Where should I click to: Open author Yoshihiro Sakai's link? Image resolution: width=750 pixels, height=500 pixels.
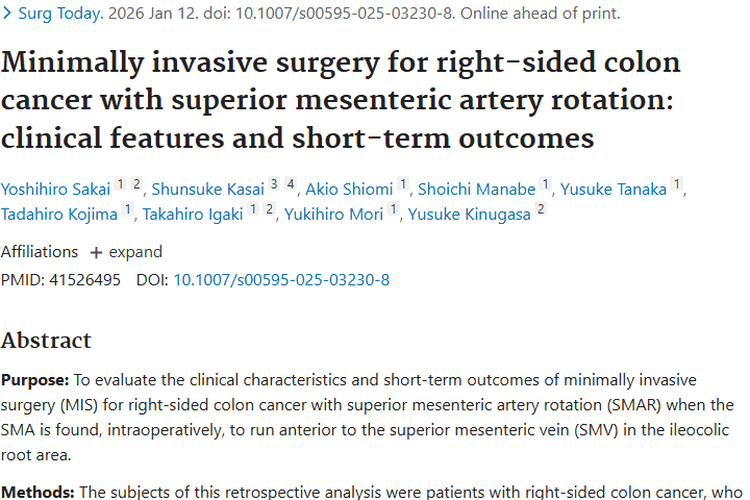(x=54, y=188)
